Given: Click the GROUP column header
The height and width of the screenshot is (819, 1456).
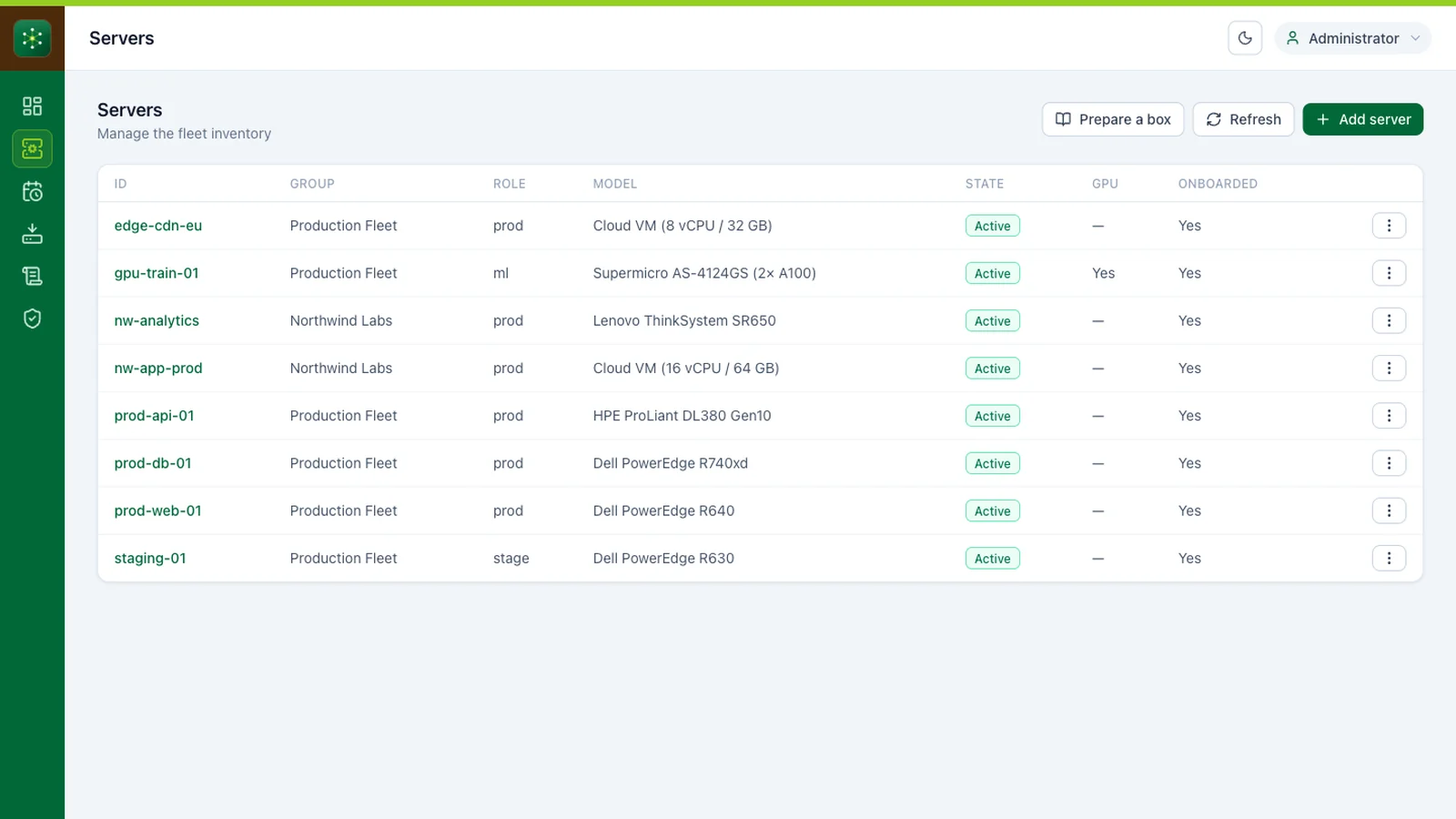Looking at the screenshot, I should coord(312,184).
